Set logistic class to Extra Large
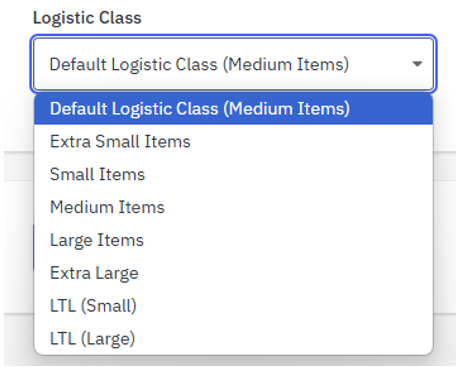 click(233, 273)
